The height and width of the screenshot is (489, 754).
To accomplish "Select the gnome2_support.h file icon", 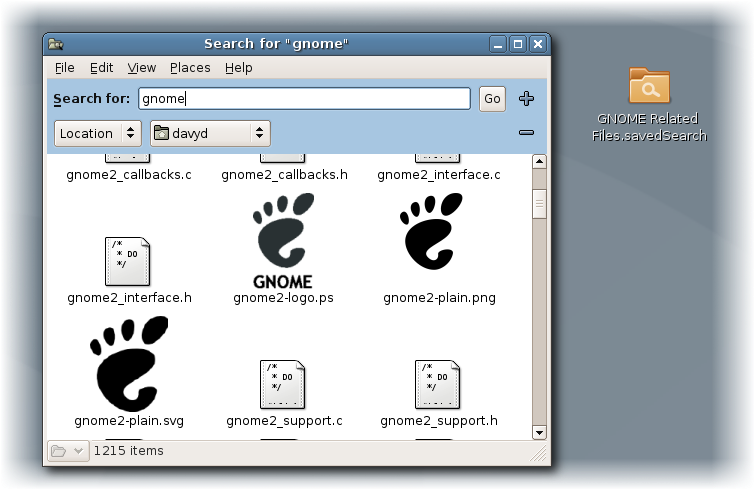I will point(438,385).
